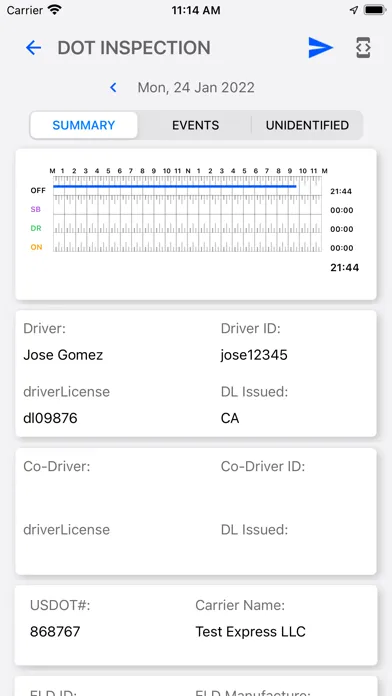This screenshot has height=696, width=392.
Task: Tap the ON row 00:00 duration value
Action: pos(341,248)
